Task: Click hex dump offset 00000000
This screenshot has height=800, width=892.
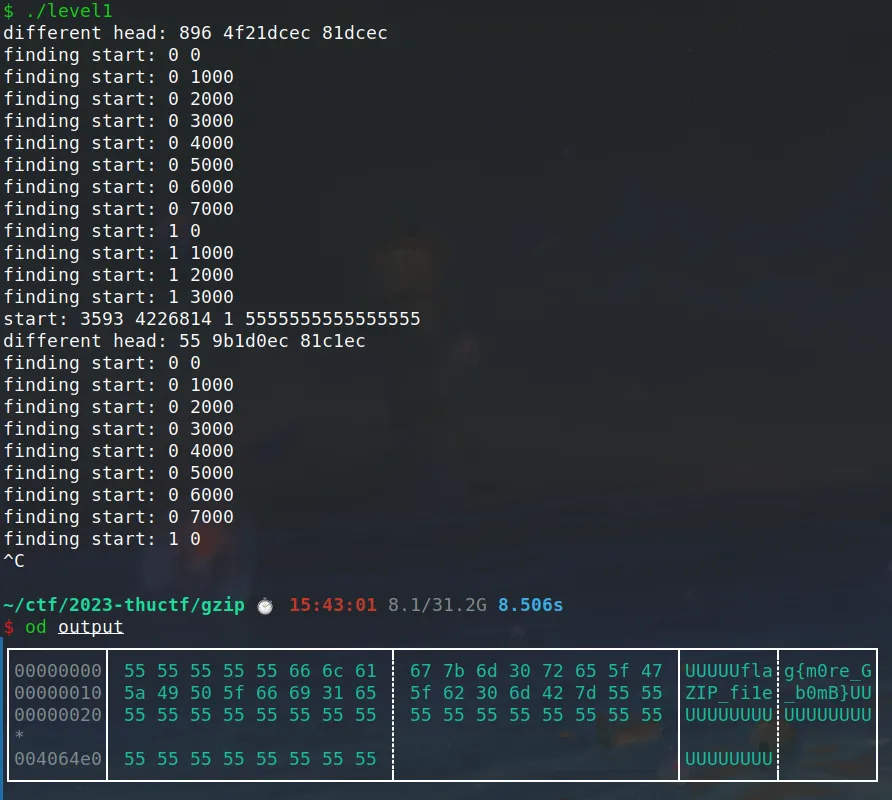Action: (58, 671)
